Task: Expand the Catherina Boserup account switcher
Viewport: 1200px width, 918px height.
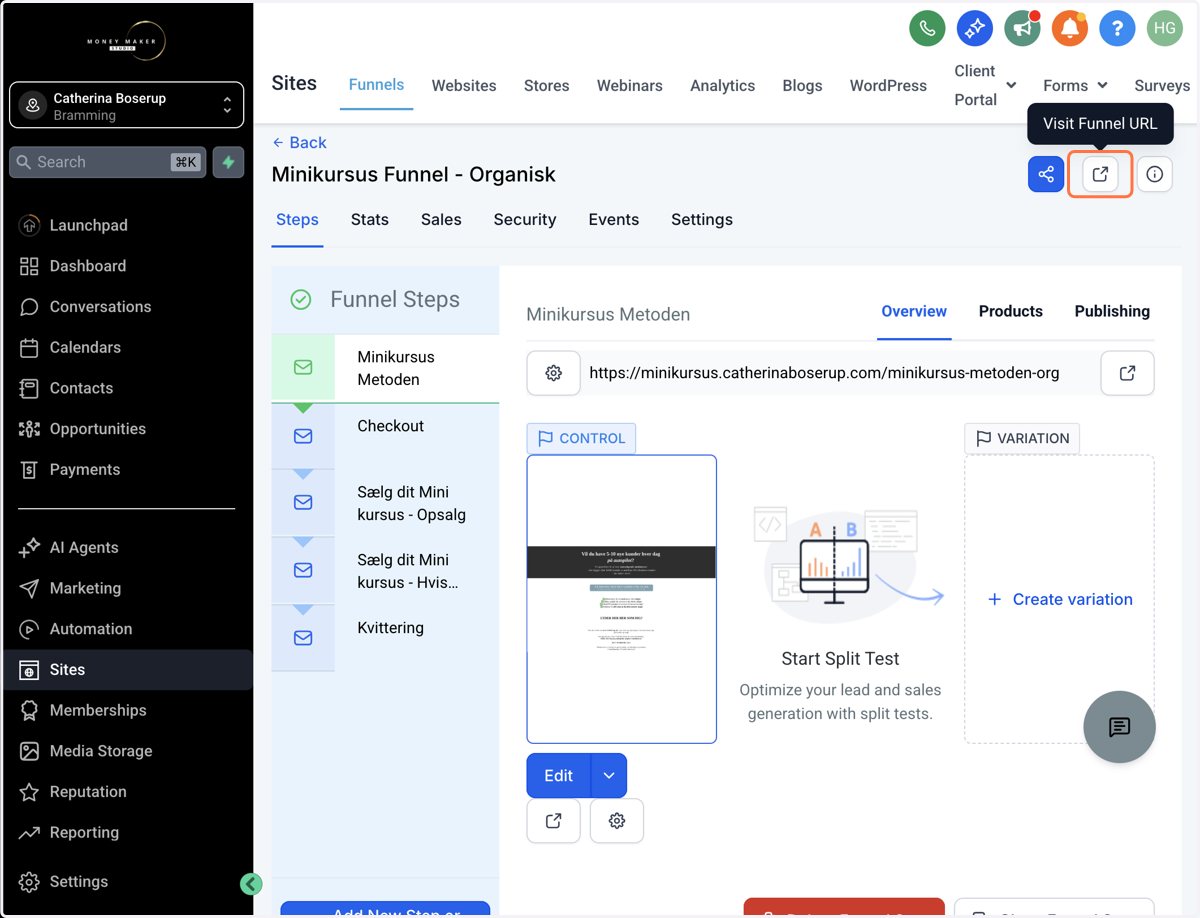Action: coord(127,105)
